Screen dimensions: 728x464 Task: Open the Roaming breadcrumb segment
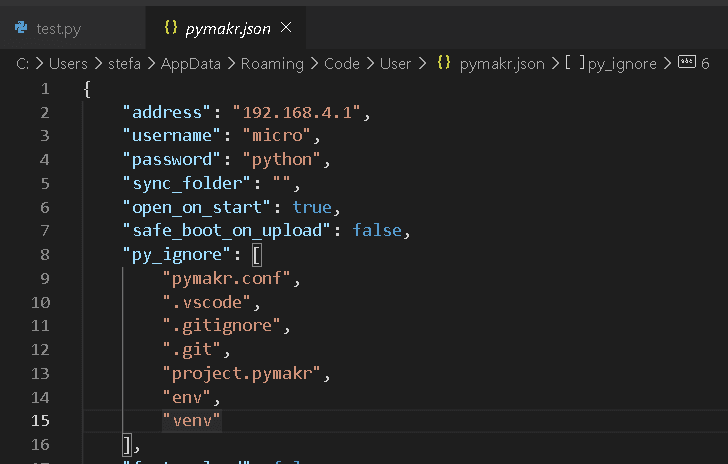pyautogui.click(x=272, y=63)
